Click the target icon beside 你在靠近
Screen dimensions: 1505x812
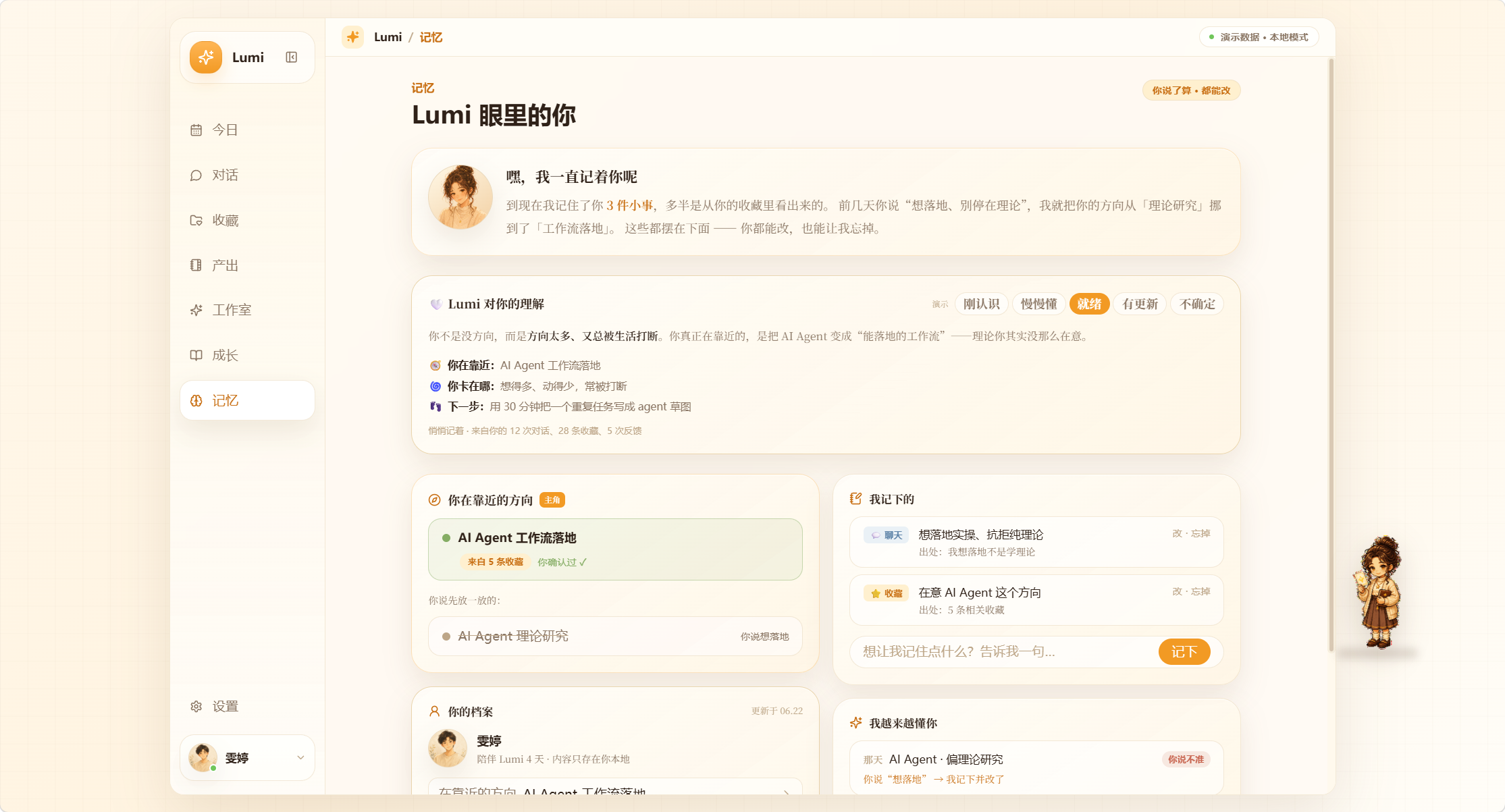pyautogui.click(x=435, y=366)
